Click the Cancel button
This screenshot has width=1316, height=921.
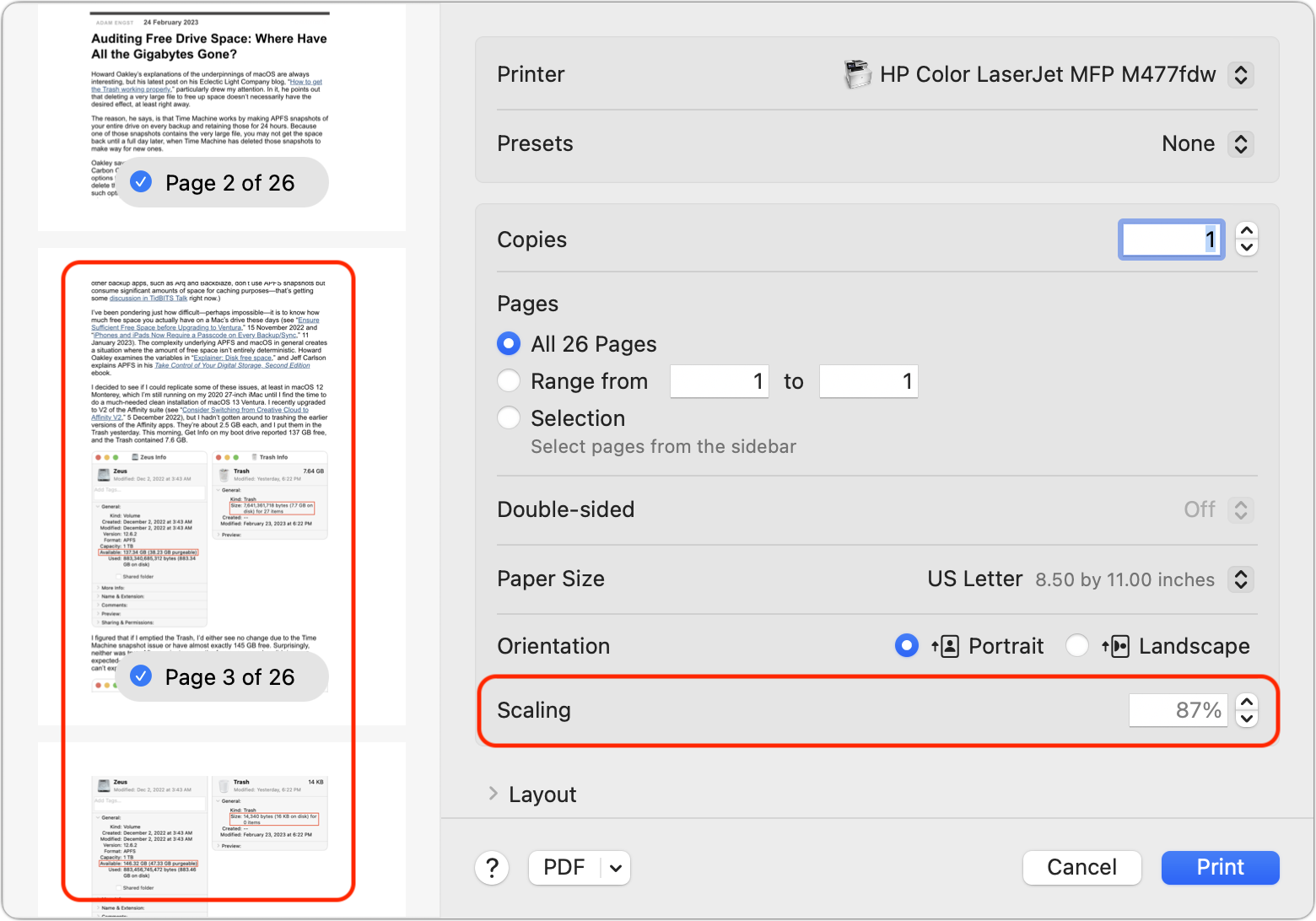1081,868
